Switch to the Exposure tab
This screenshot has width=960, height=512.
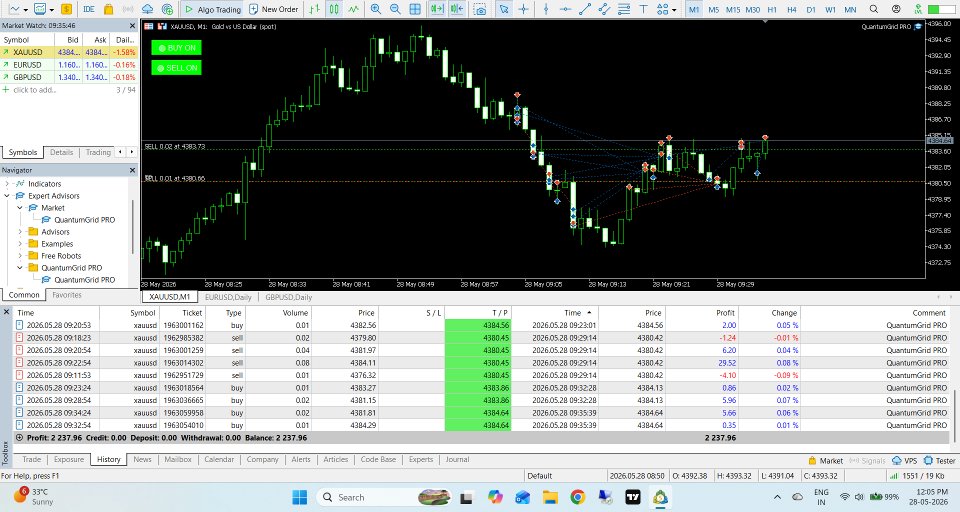pos(69,459)
